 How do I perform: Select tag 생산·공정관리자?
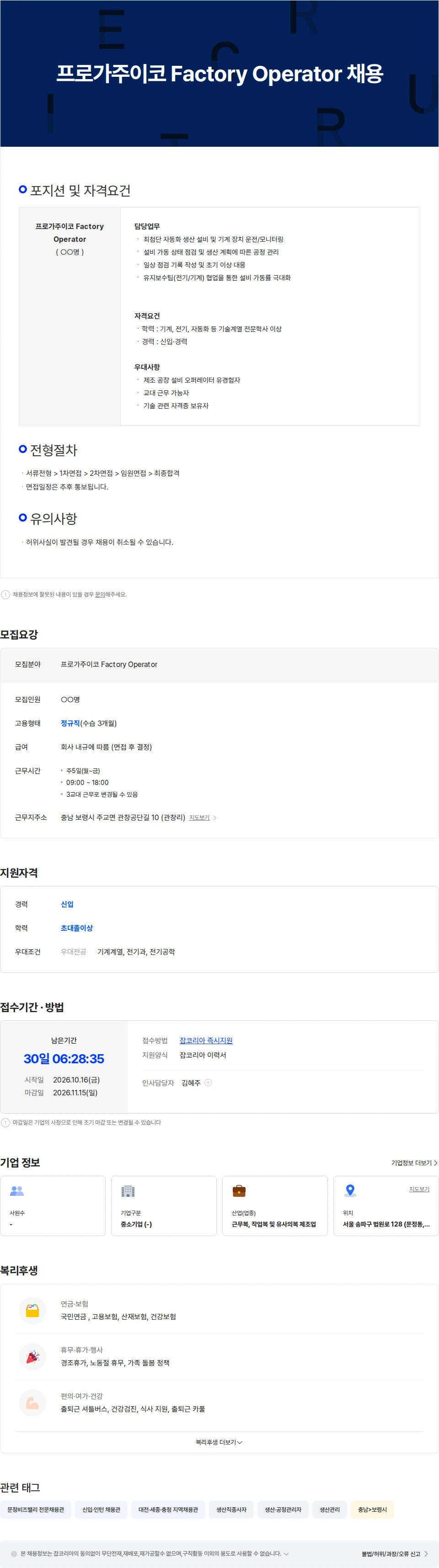[283, 1509]
